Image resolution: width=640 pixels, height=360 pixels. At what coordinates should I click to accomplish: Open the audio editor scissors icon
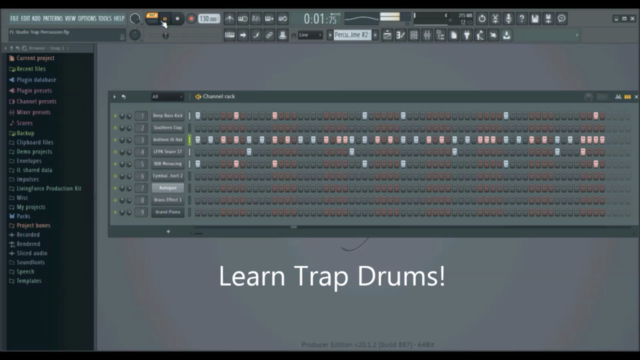[x=495, y=18]
